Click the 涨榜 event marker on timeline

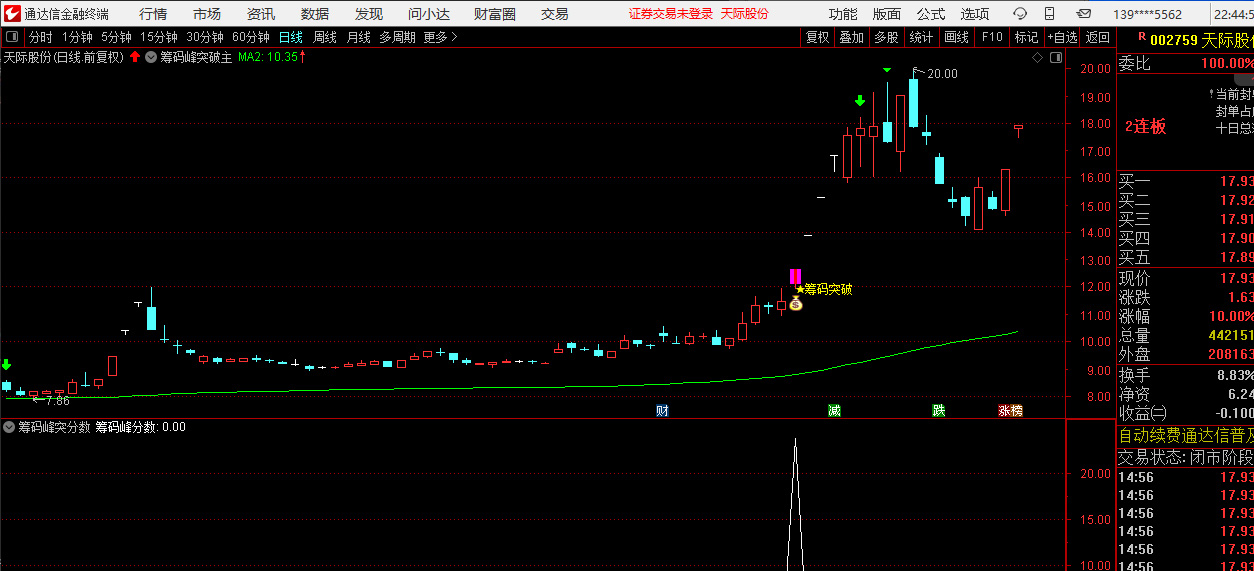pyautogui.click(x=1010, y=410)
